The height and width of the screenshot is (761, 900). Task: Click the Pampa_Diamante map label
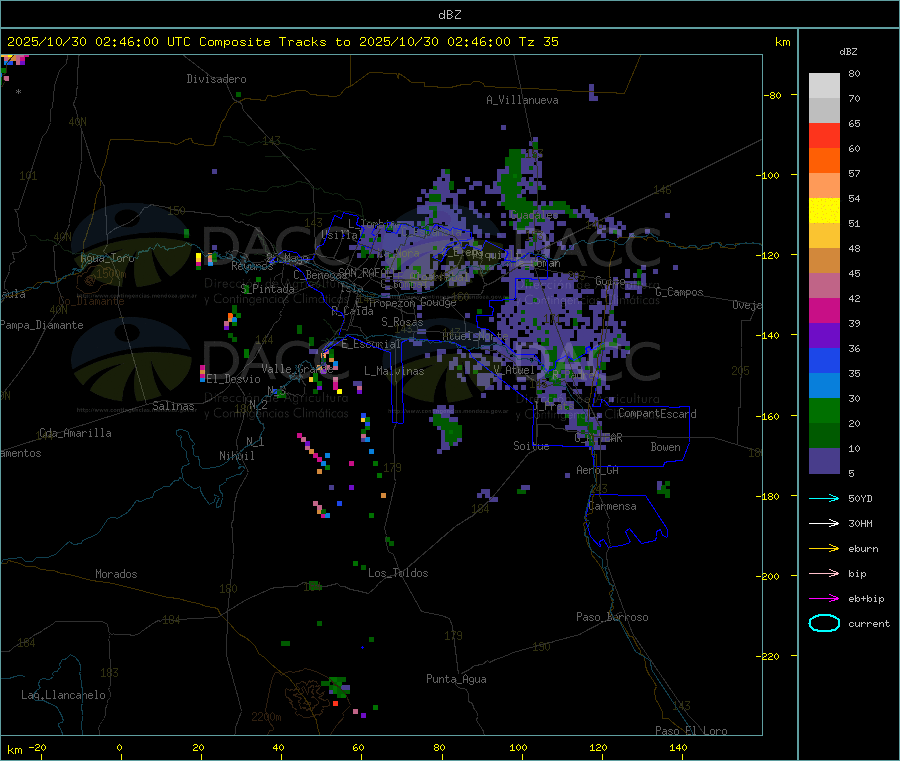pyautogui.click(x=41, y=325)
